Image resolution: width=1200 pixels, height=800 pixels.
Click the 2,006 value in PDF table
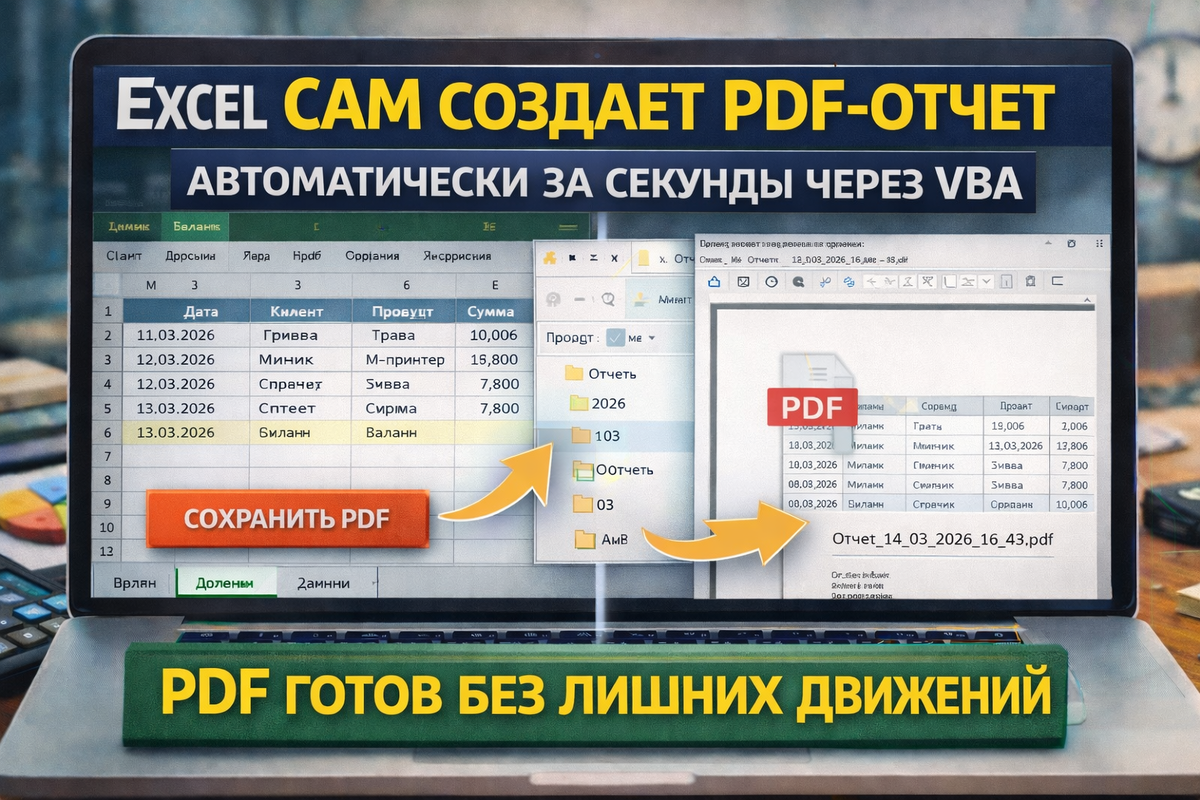point(1072,426)
